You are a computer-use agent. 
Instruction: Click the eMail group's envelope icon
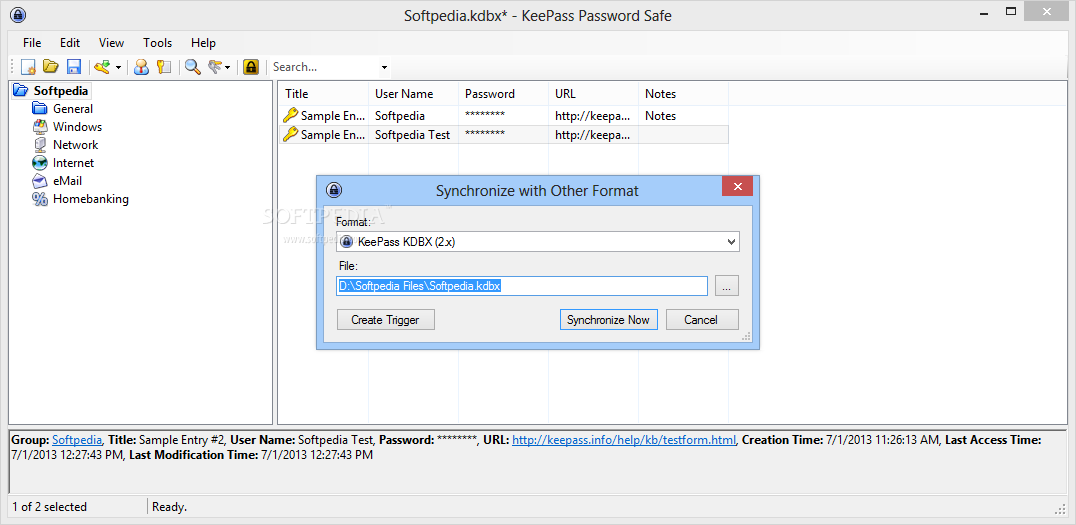(x=40, y=181)
